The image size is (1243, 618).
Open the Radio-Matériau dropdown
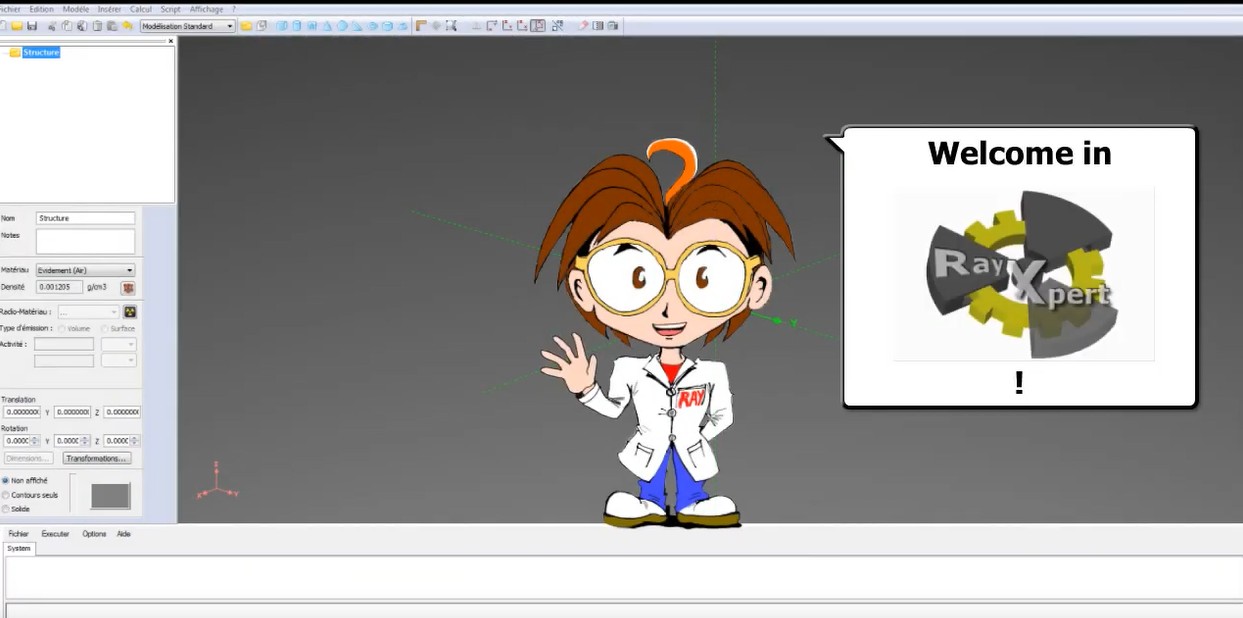[88, 312]
